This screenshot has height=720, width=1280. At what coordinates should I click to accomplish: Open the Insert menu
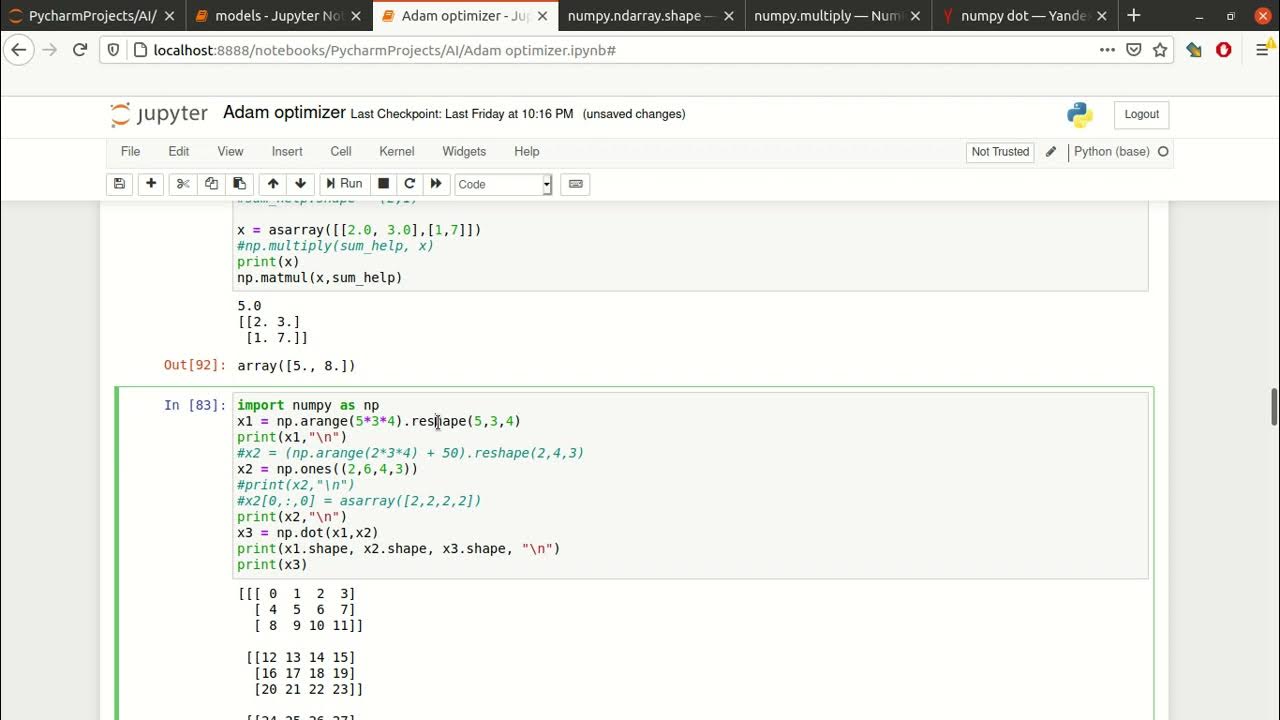pyautogui.click(x=287, y=152)
